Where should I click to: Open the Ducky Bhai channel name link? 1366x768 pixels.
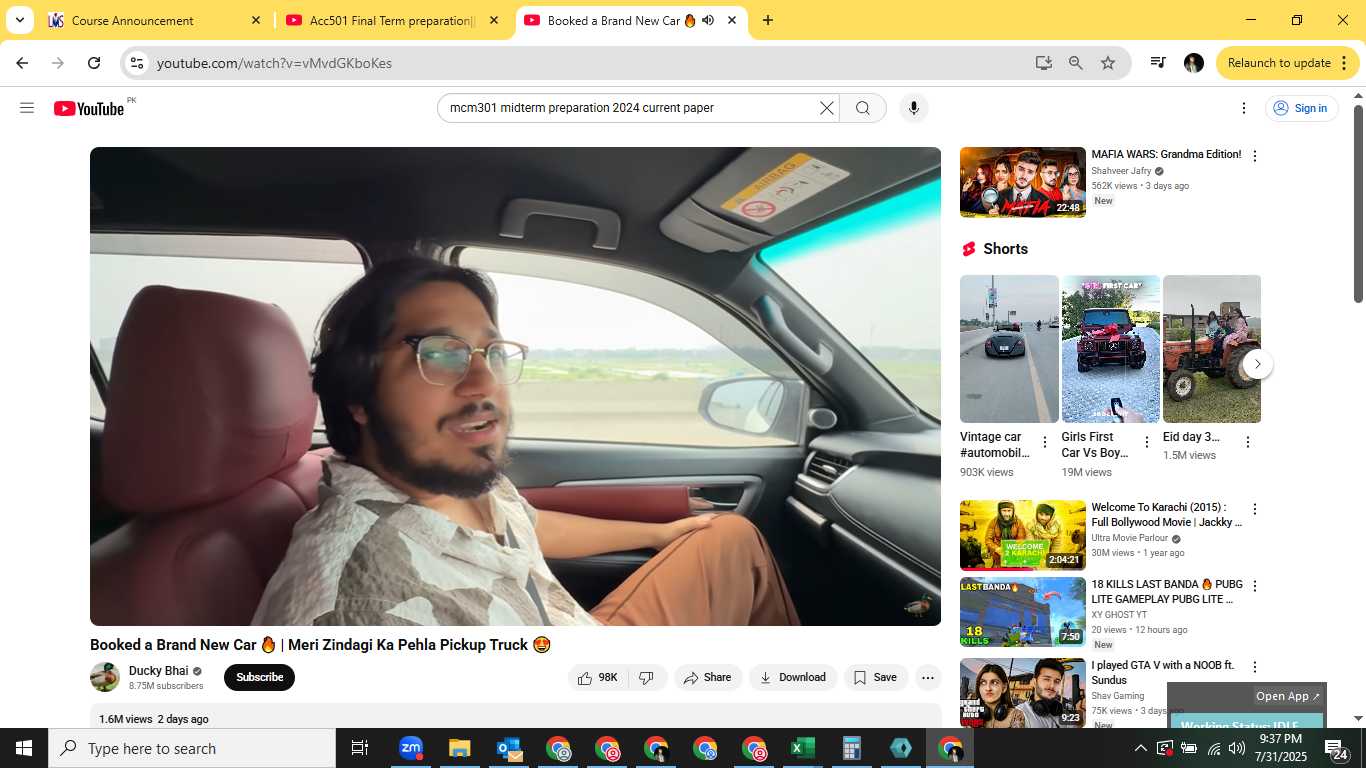click(158, 671)
